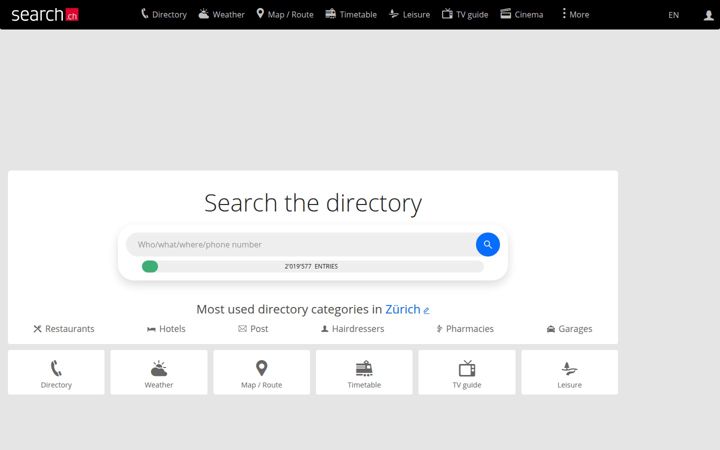Open the Weather tile with sun cloud icon
Screen dimensions: 720x450
click(159, 372)
